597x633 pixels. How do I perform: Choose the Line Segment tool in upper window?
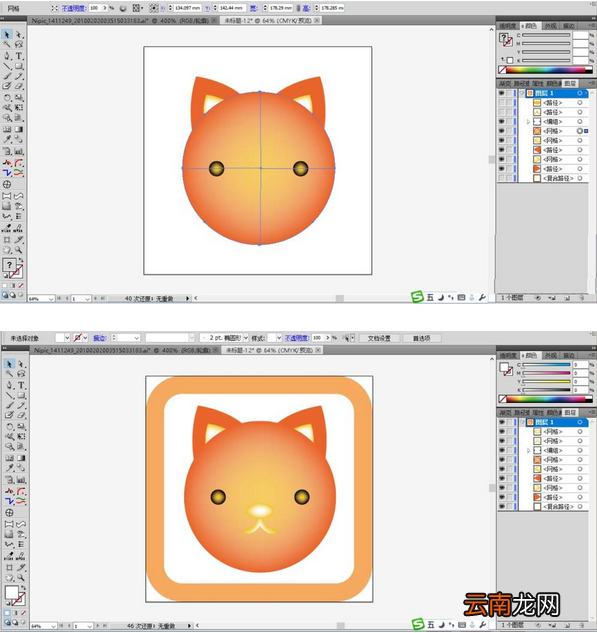pos(7,66)
